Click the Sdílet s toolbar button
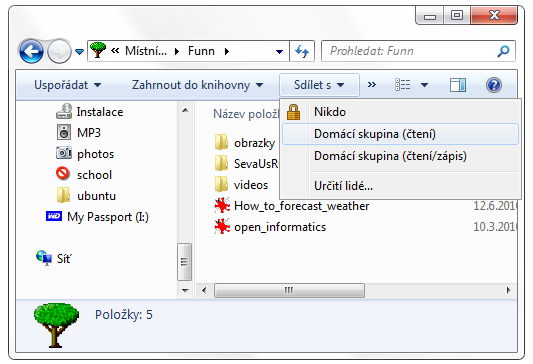 [x=319, y=85]
